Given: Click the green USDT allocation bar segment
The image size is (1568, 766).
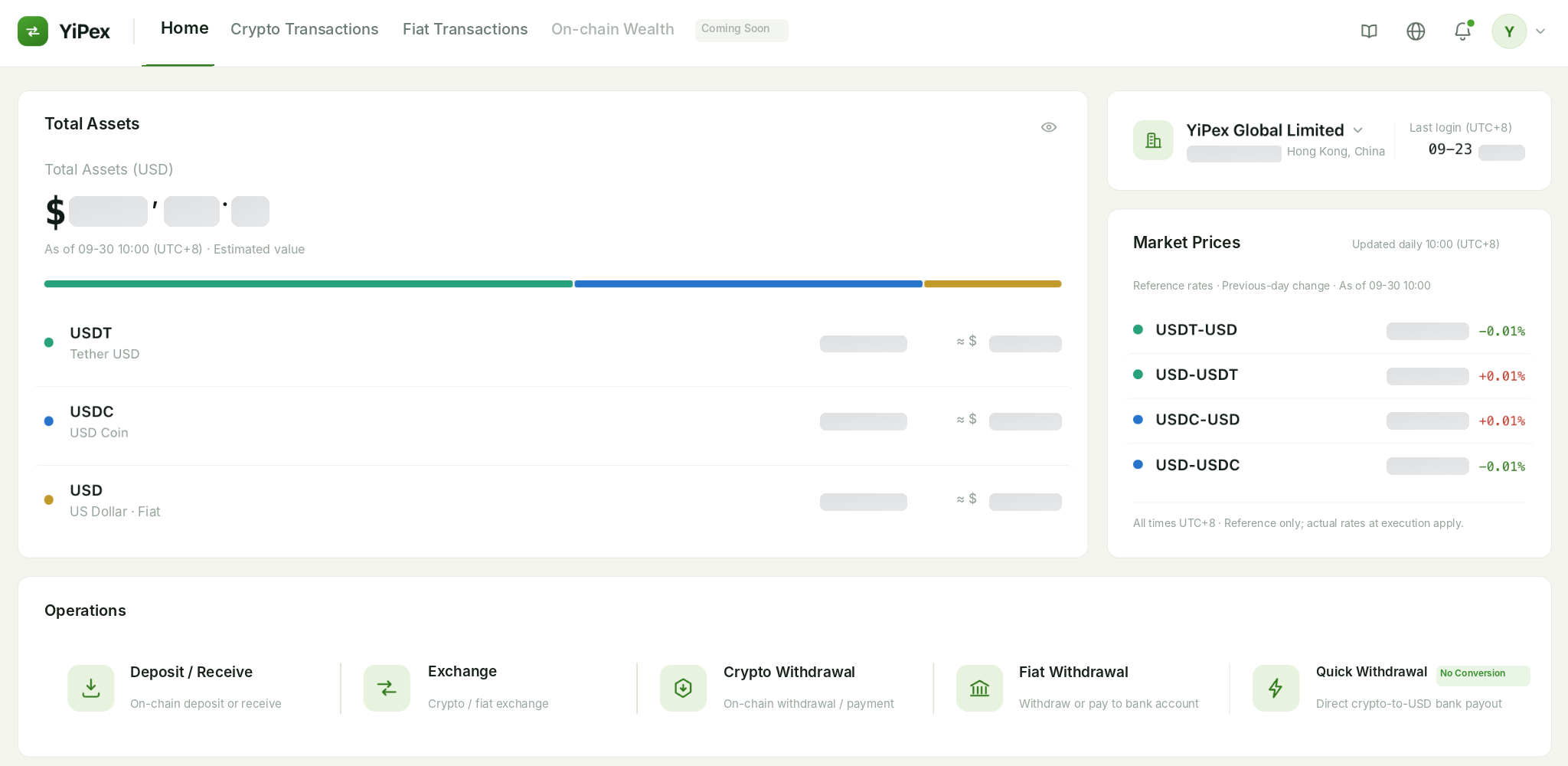Looking at the screenshot, I should (x=309, y=284).
